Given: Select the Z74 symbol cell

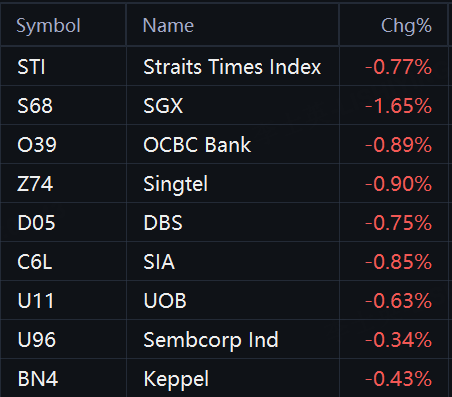Looking at the screenshot, I should (35, 184).
